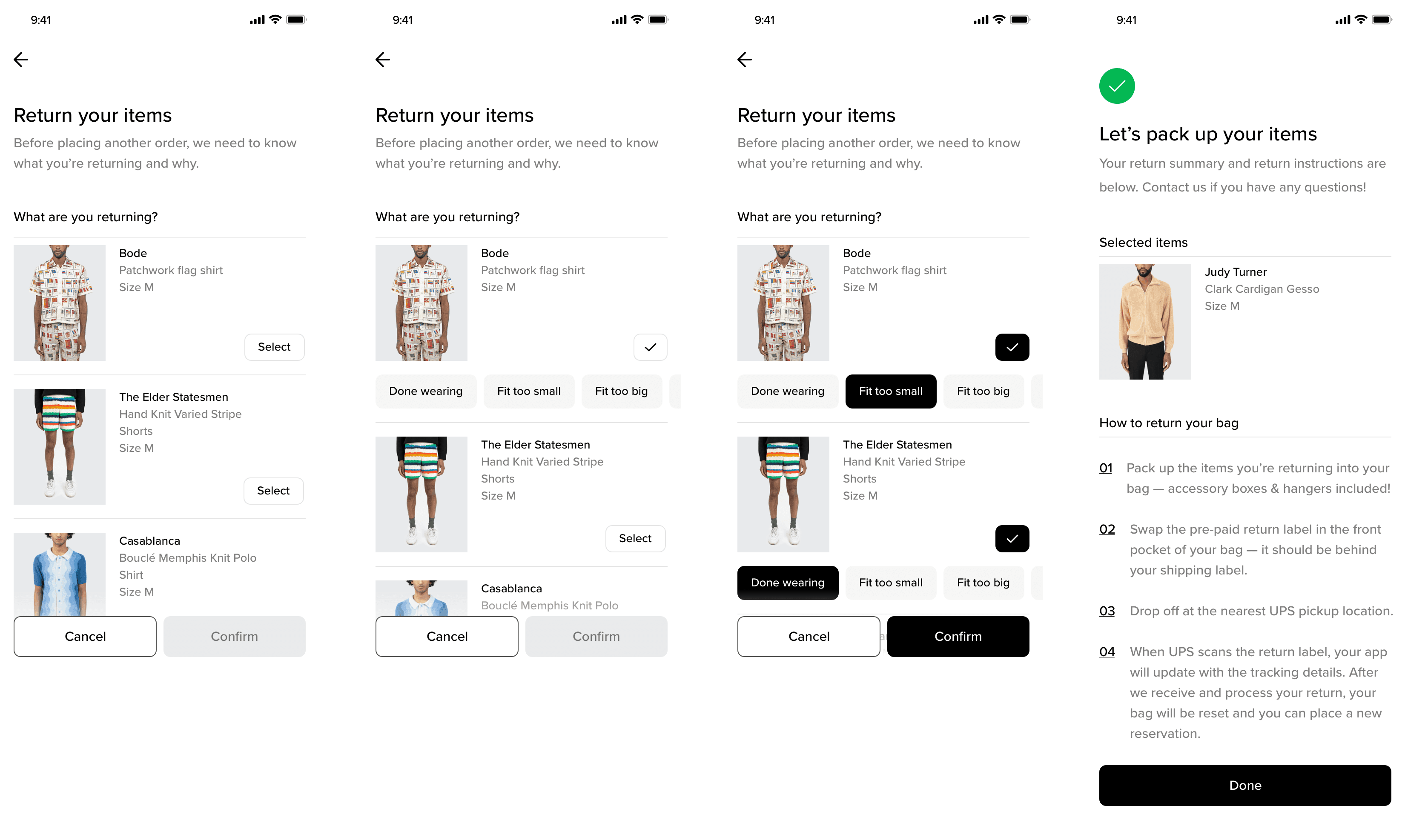The image size is (1405, 840).
Task: Uncheck the black checkmark on Bode shirt
Action: coord(1012,347)
